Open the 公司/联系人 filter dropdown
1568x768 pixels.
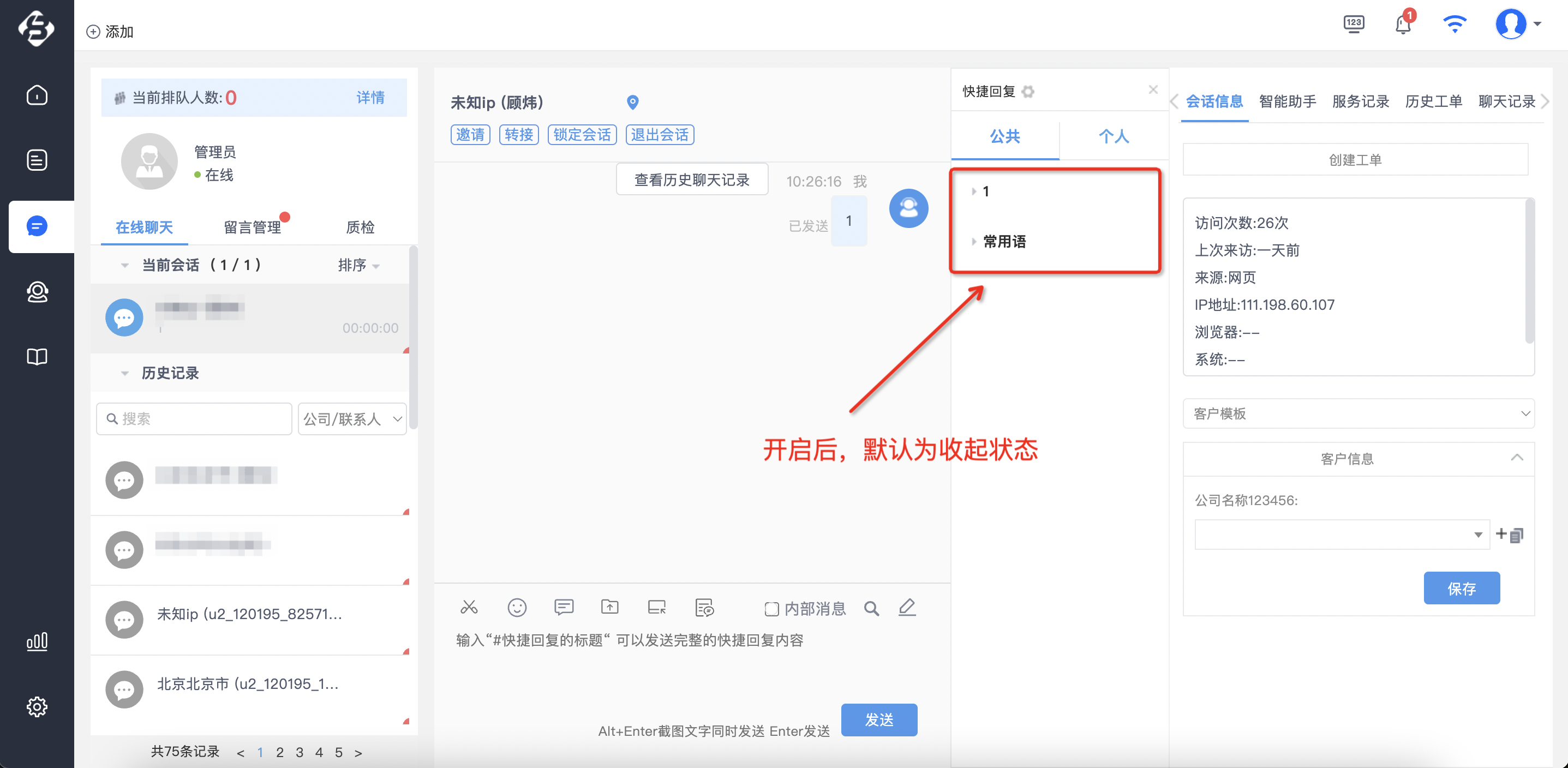pos(352,419)
